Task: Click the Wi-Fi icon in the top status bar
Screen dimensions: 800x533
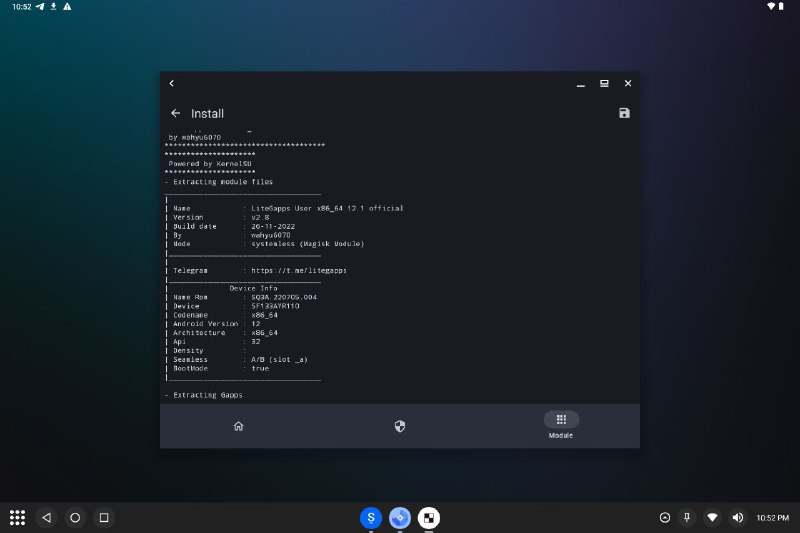Action: tap(771, 6)
